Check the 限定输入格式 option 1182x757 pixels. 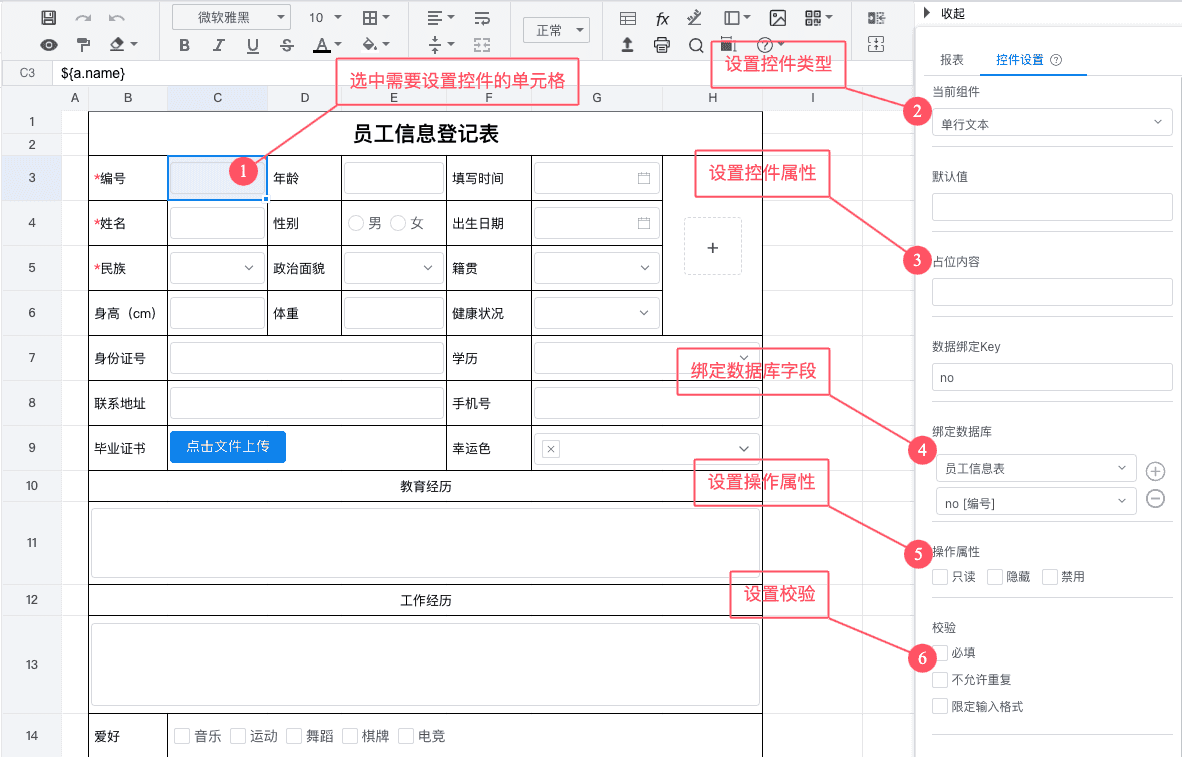point(940,706)
